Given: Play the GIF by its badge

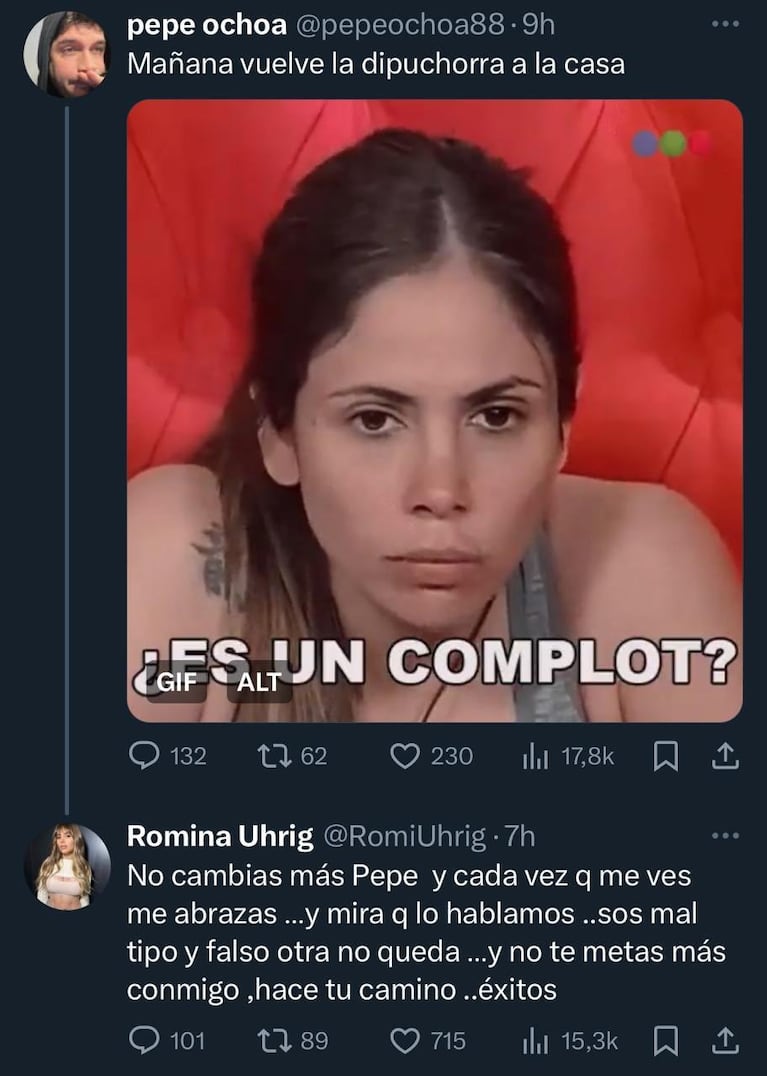Looking at the screenshot, I should (175, 684).
